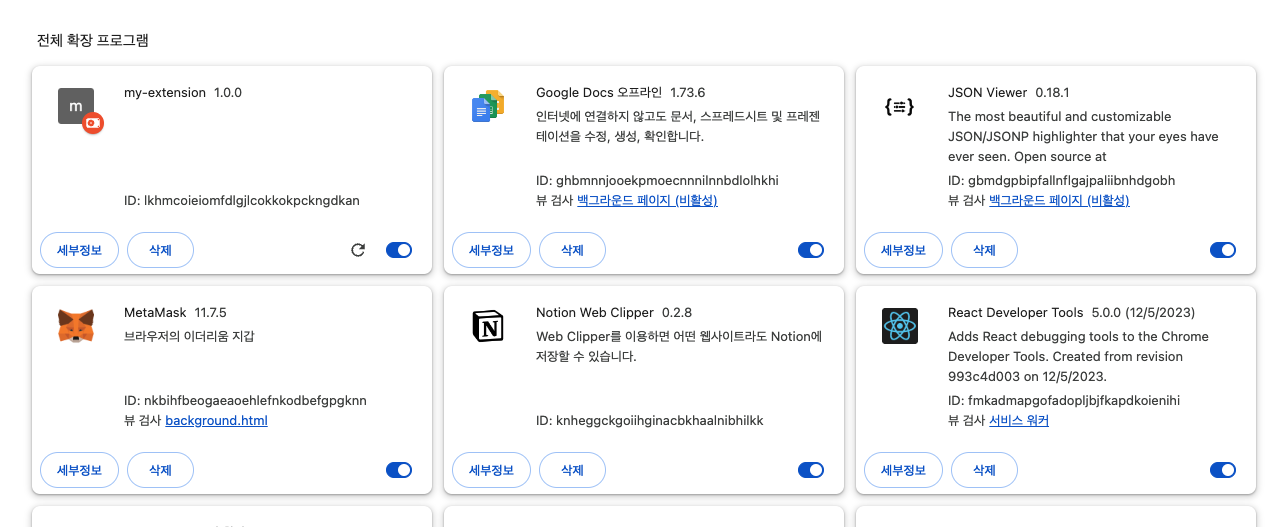Click React Developer Tools description text
Viewport: 1276px width, 527px height.
[1078, 357]
